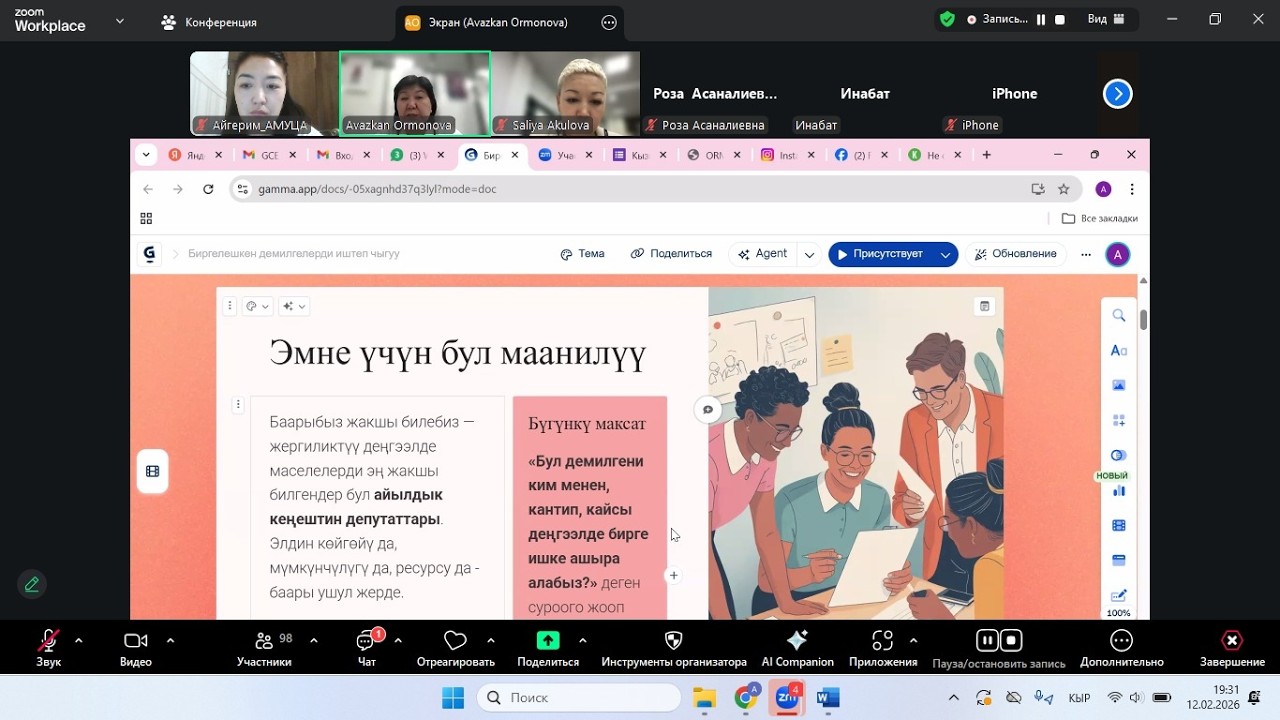Expand reactions options arrow
Image resolution: width=1280 pixels, height=720 pixels.
[490, 640]
